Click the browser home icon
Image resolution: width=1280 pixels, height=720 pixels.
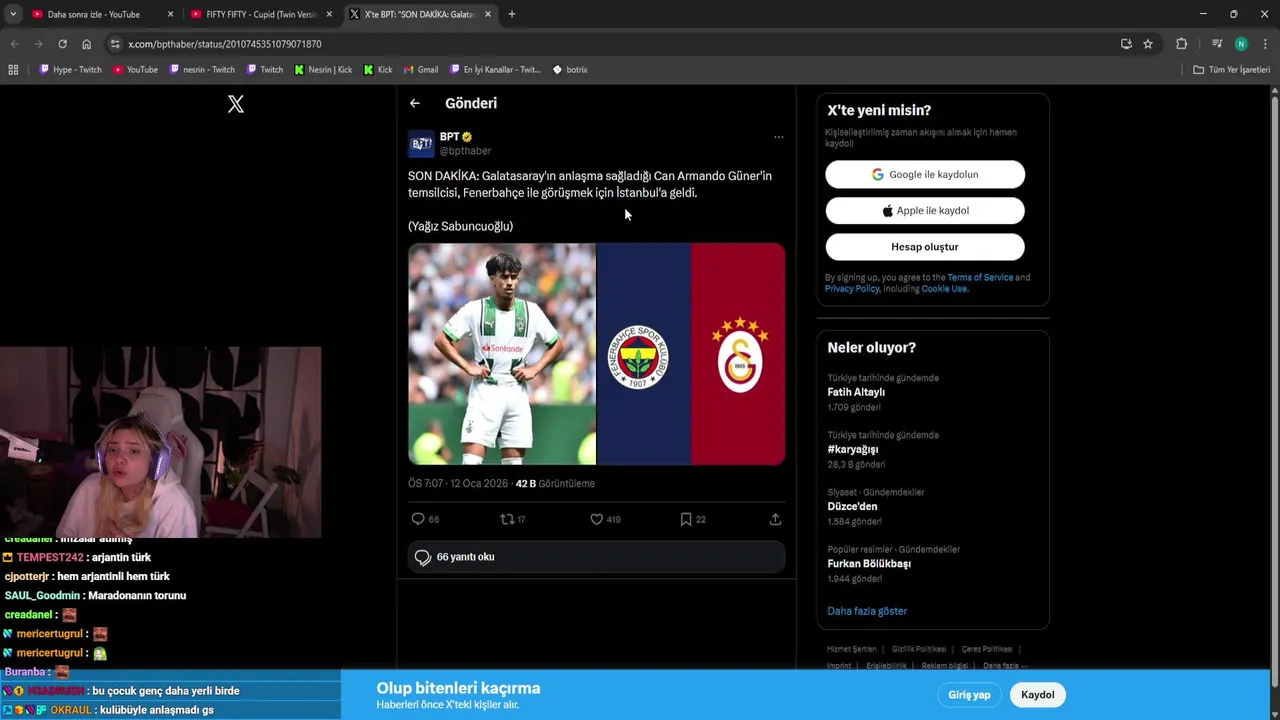[x=86, y=44]
